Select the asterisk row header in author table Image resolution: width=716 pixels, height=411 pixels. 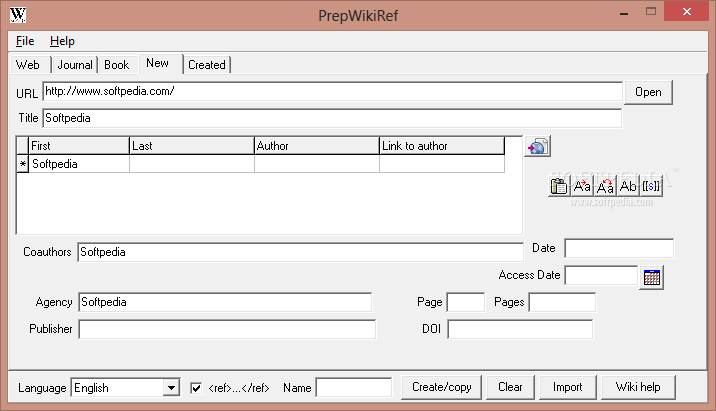click(x=23, y=164)
